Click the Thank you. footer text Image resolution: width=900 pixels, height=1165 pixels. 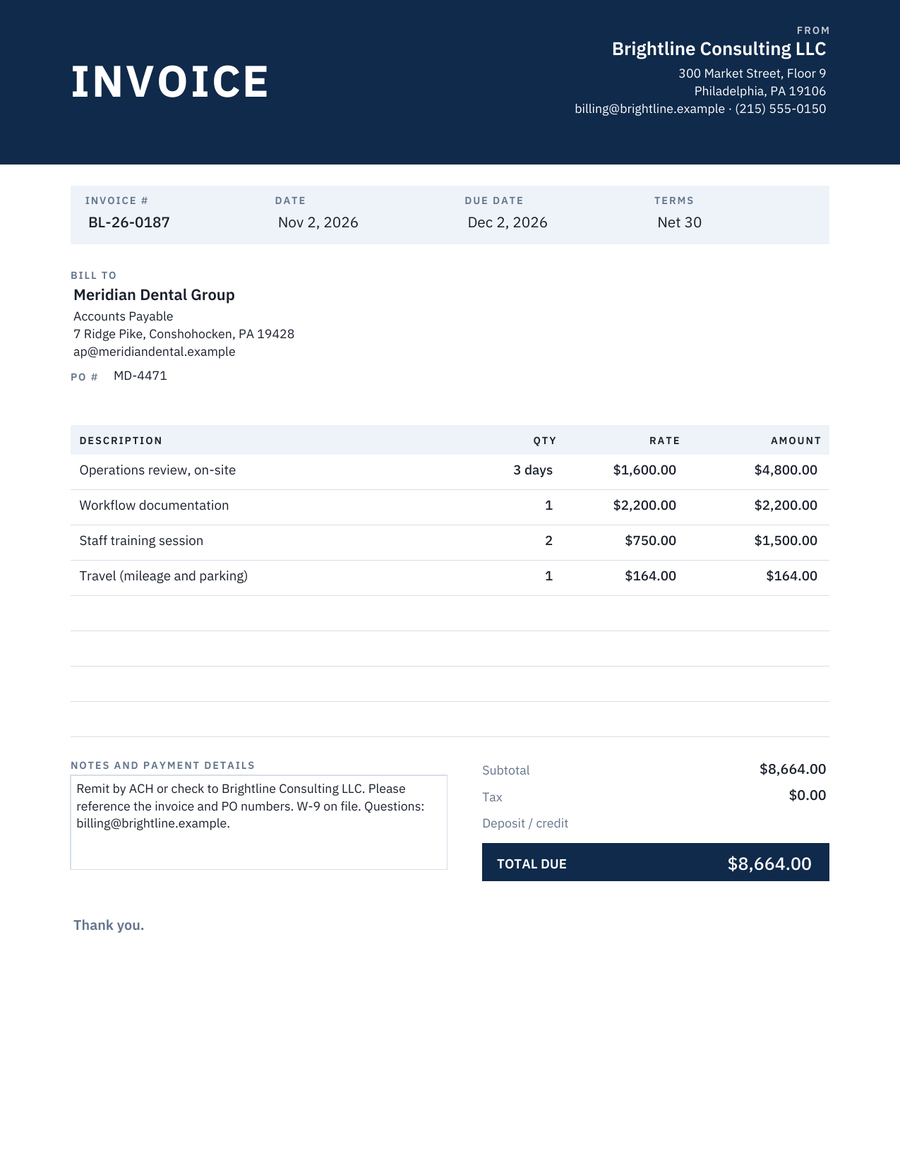pyautogui.click(x=109, y=925)
